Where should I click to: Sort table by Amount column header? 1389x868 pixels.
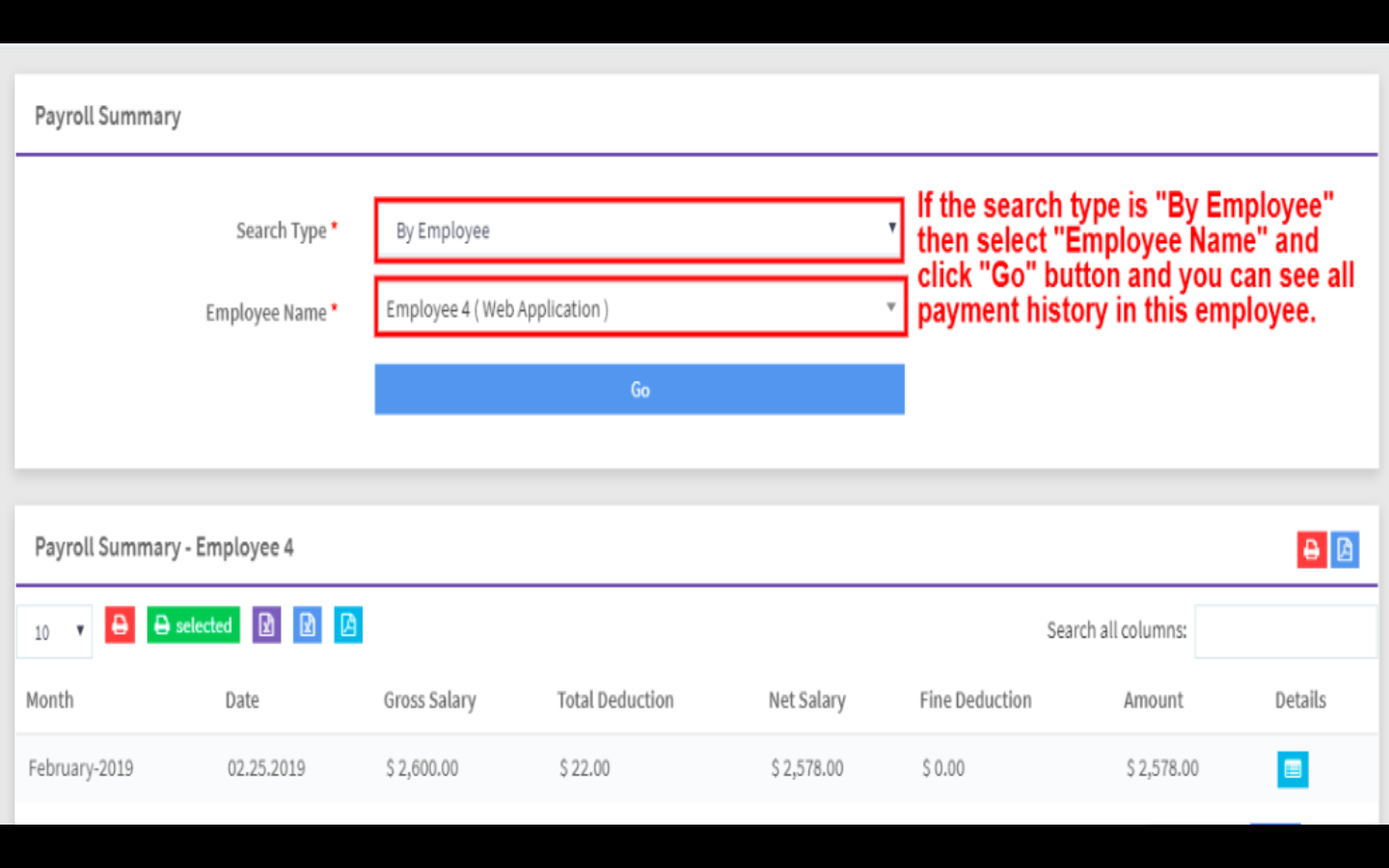pos(1153,700)
